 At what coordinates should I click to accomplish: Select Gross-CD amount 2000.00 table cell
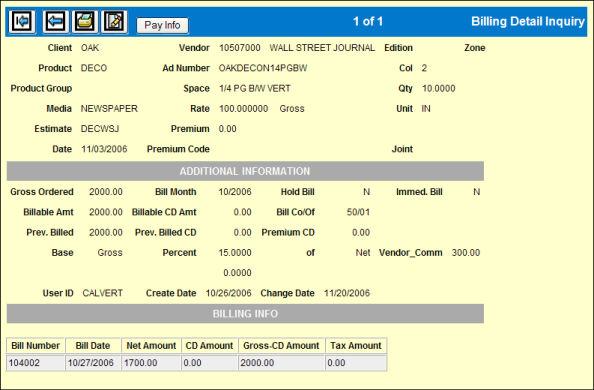(x=281, y=363)
